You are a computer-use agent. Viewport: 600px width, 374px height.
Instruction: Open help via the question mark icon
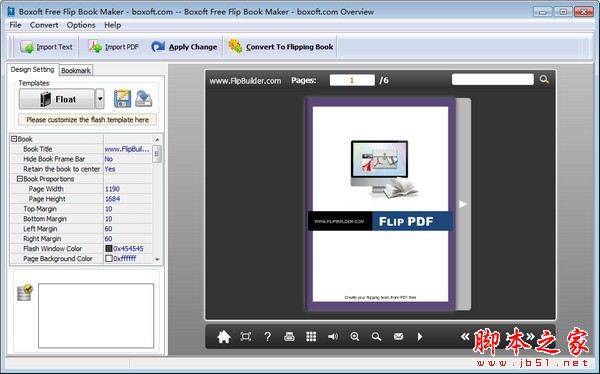tap(267, 336)
